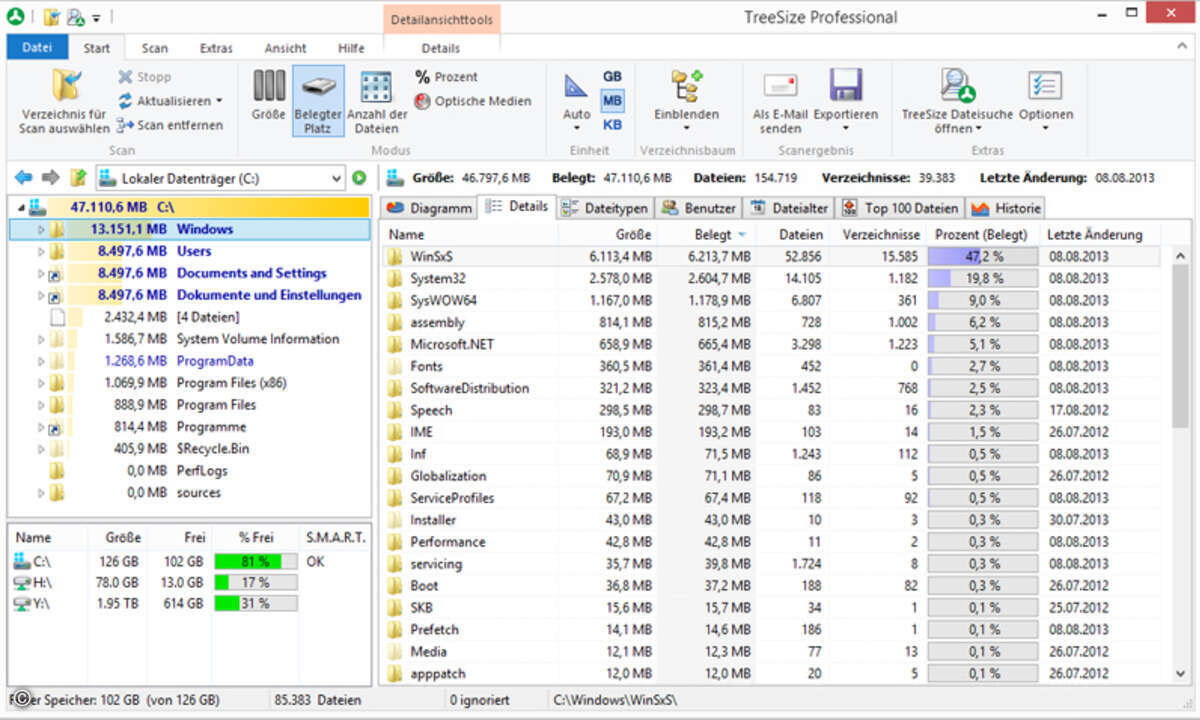The height and width of the screenshot is (720, 1200).
Task: Select the System Volume Information folder
Action: 258,339
